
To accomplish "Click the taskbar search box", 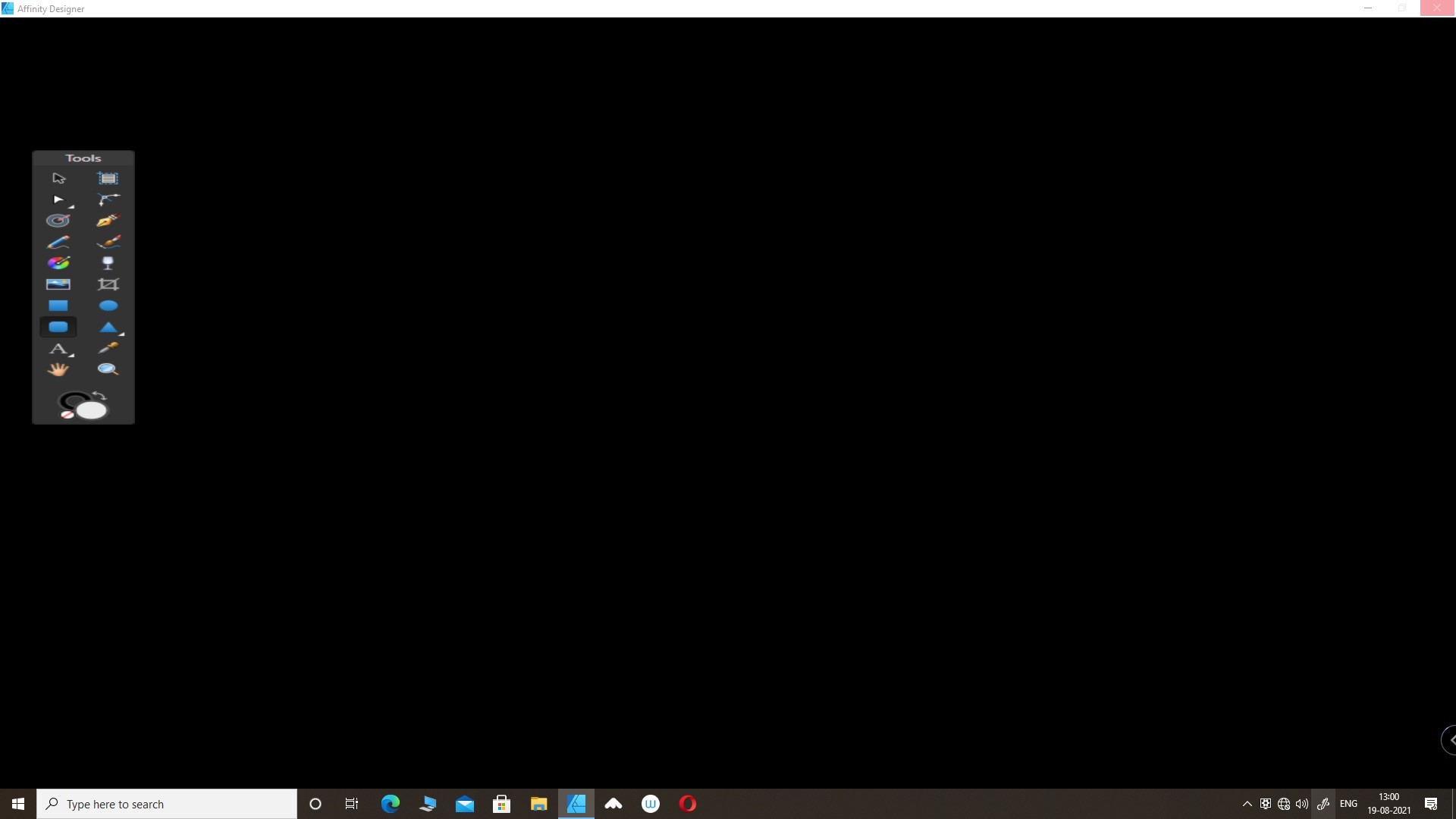I will click(x=167, y=804).
